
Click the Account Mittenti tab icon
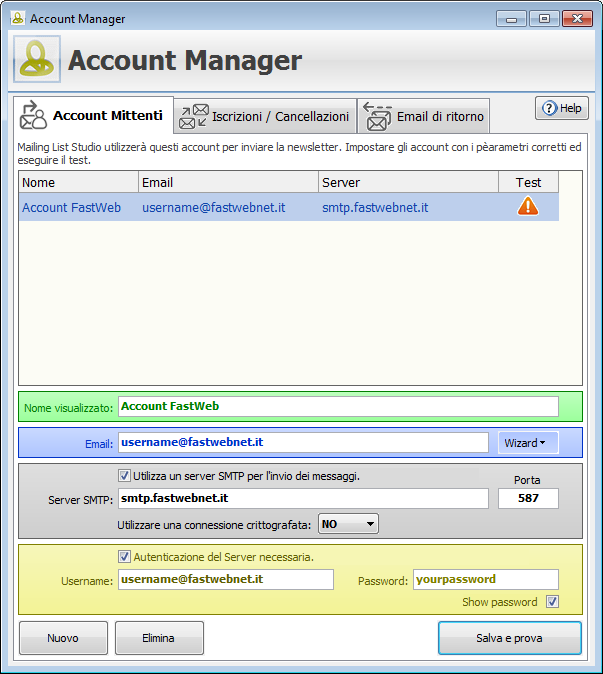point(33,115)
